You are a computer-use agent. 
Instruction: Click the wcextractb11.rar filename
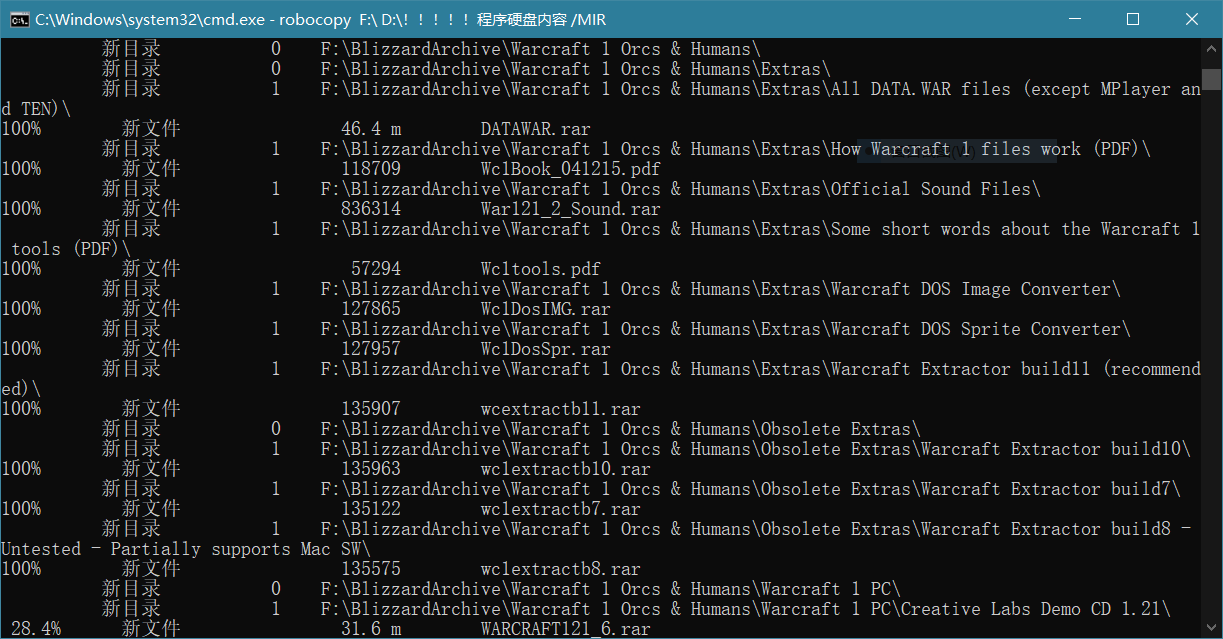point(560,409)
